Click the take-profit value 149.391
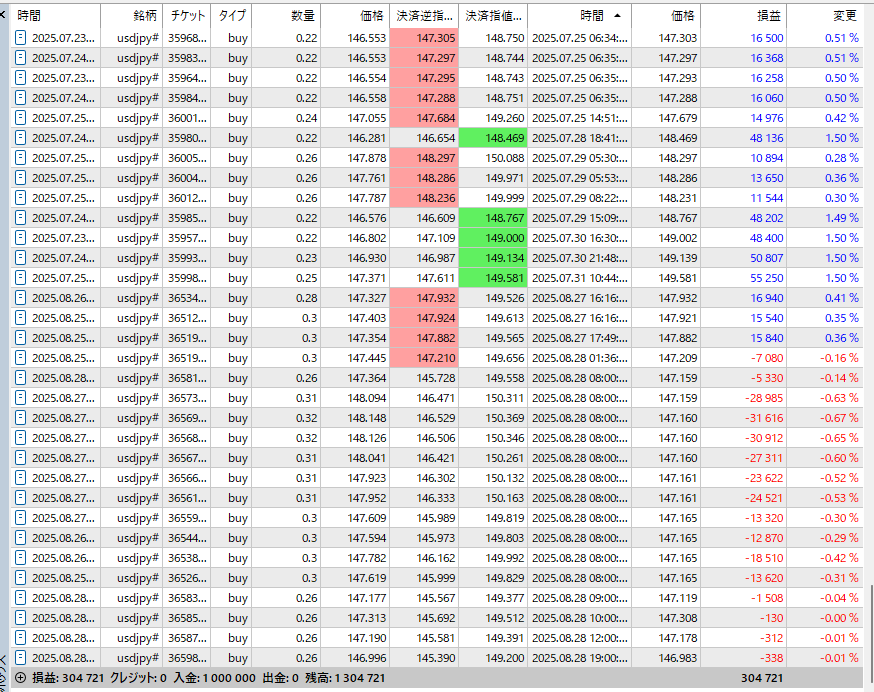The height and width of the screenshot is (692, 874). [x=504, y=638]
